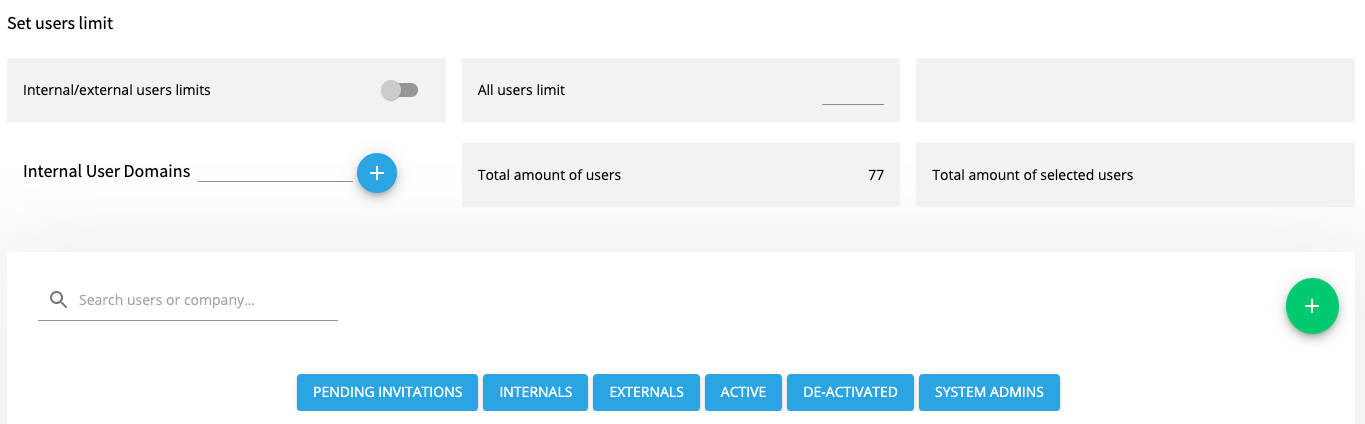
Task: Show the Externals users filter
Action: 647,392
